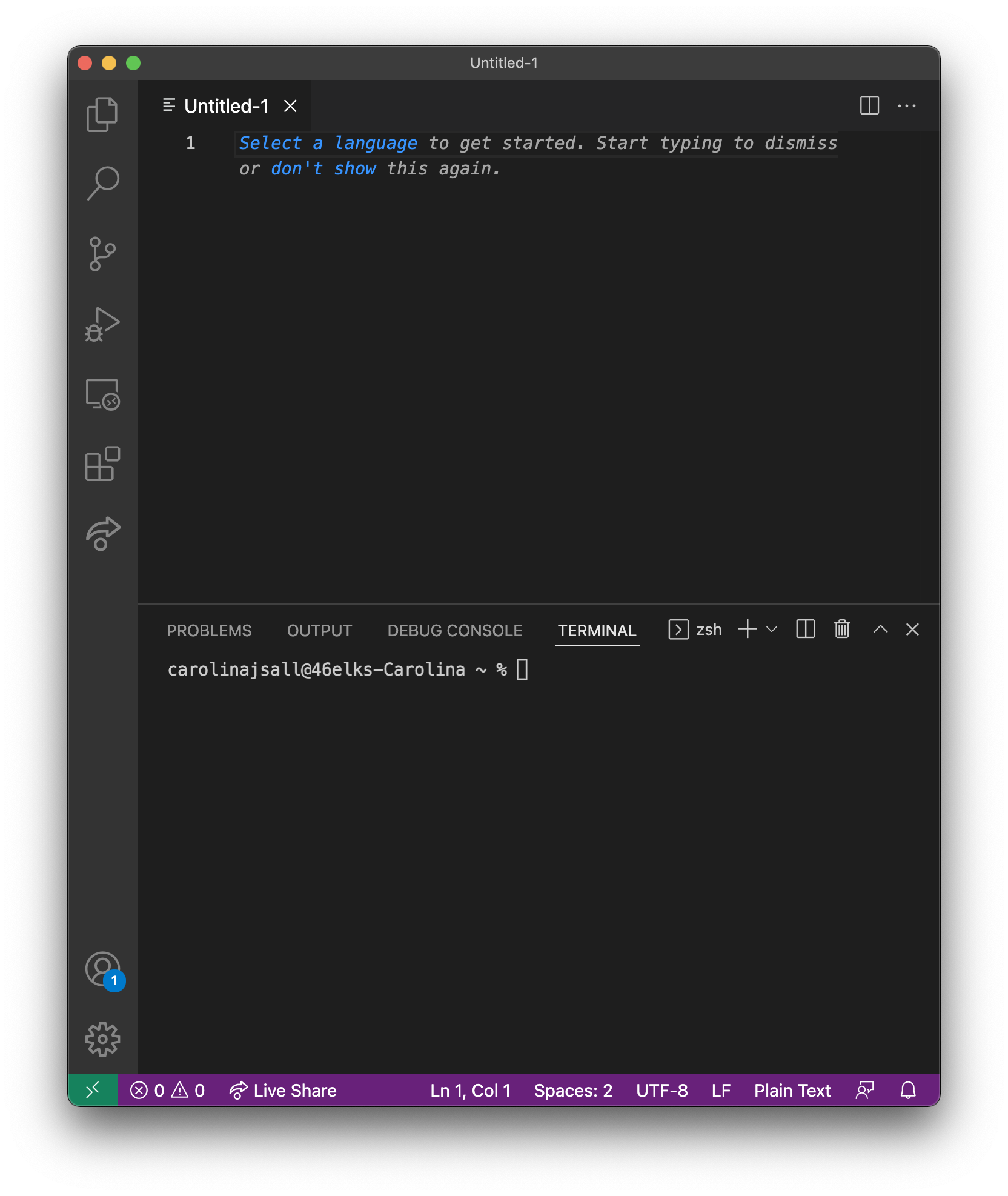Change language mode via Plain Text selector

click(792, 1090)
